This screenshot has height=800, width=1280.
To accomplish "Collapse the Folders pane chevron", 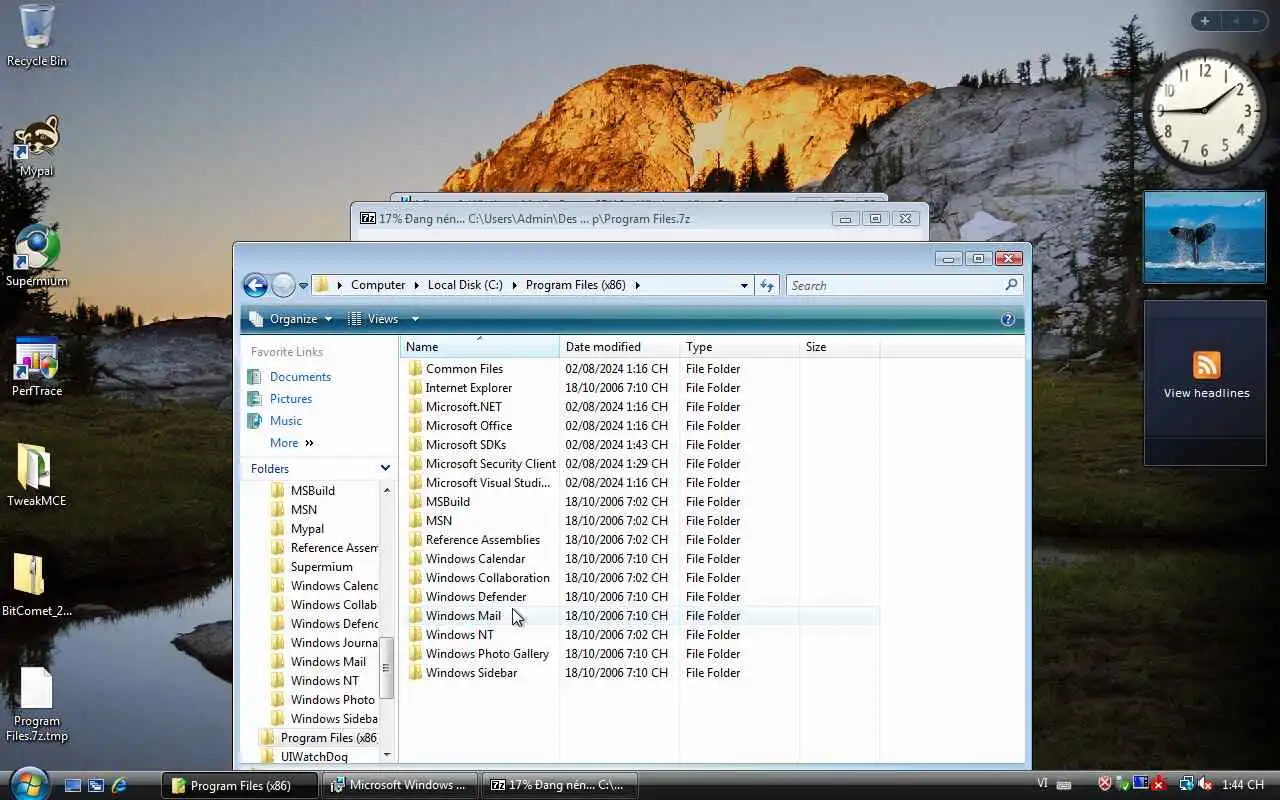I will pos(385,468).
